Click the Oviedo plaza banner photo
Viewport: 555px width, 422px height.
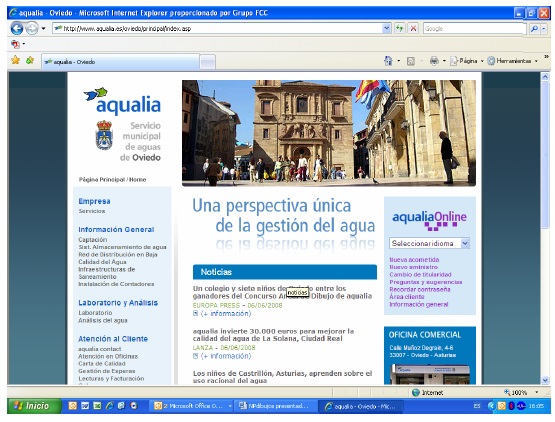click(329, 133)
